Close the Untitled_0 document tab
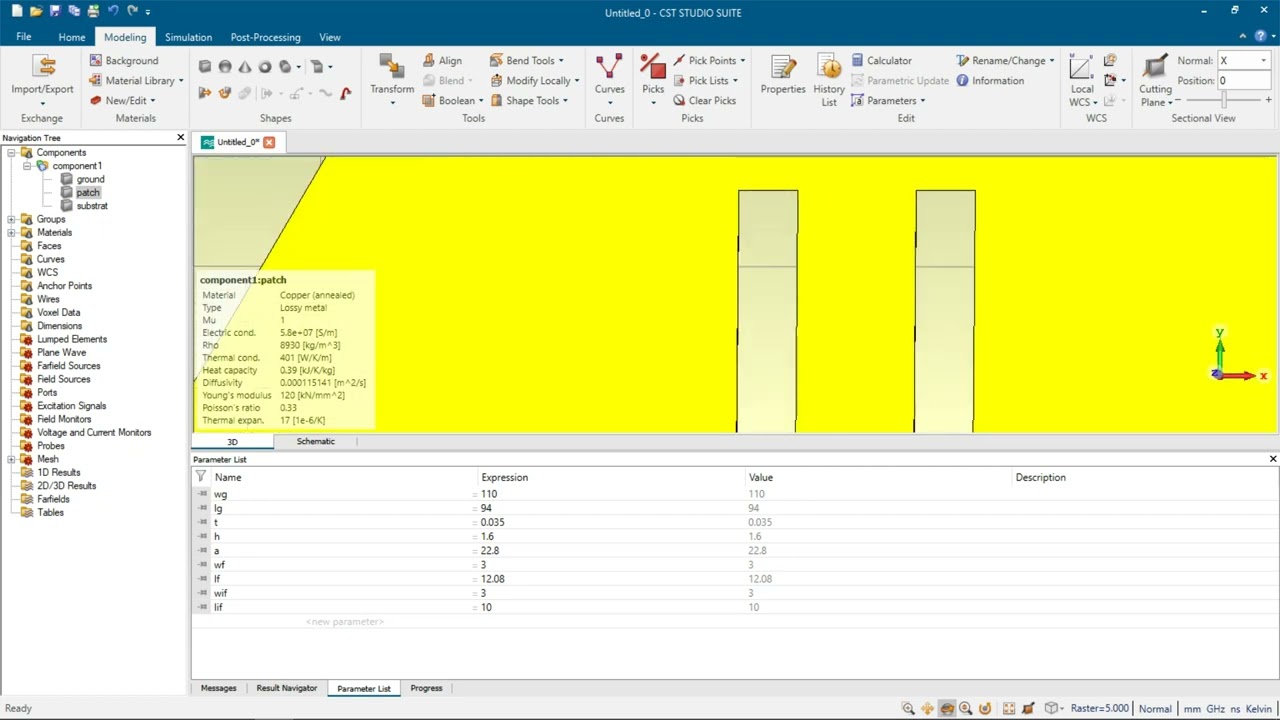The image size is (1280, 720). click(269, 142)
